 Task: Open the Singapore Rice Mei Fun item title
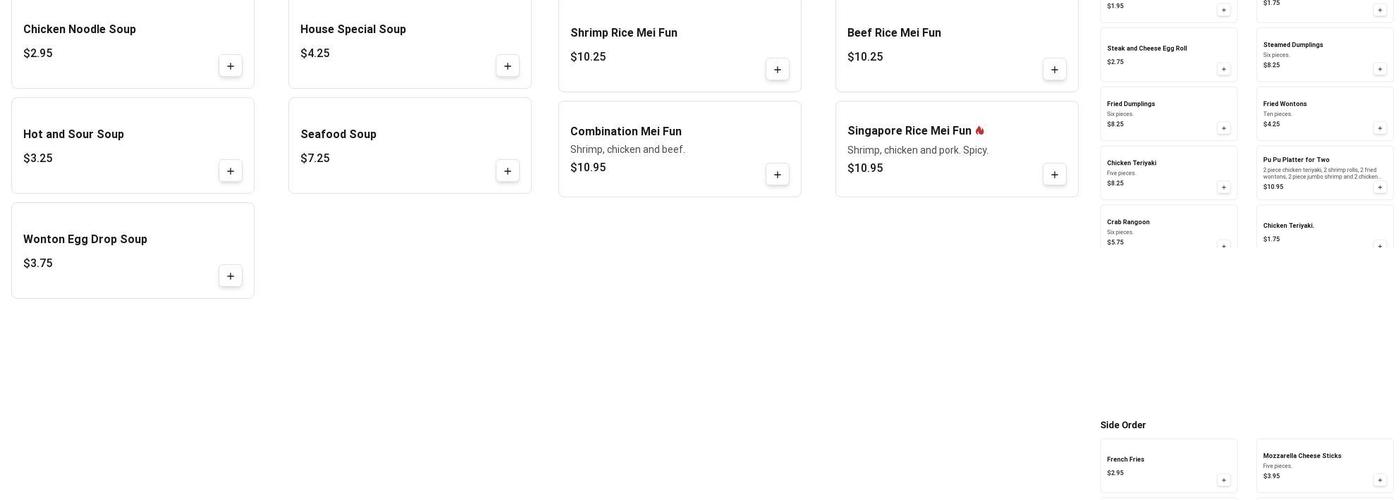coord(909,131)
